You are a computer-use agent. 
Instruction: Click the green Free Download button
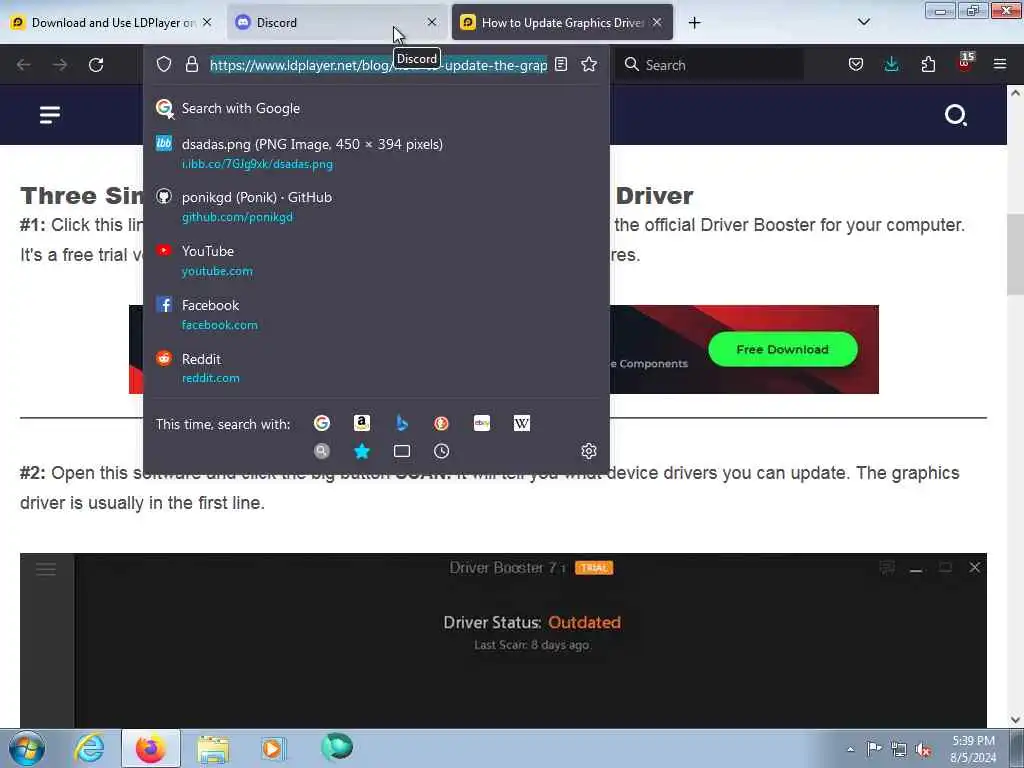click(x=782, y=349)
